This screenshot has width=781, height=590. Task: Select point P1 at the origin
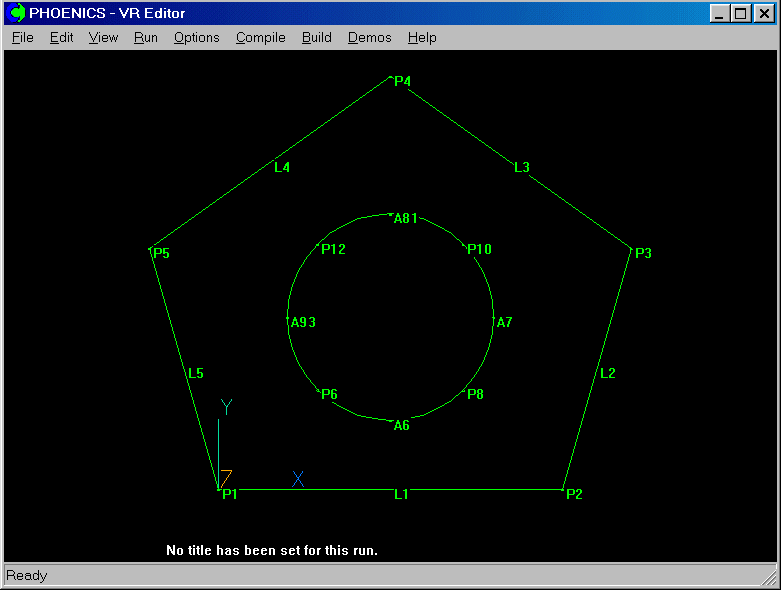(229, 494)
